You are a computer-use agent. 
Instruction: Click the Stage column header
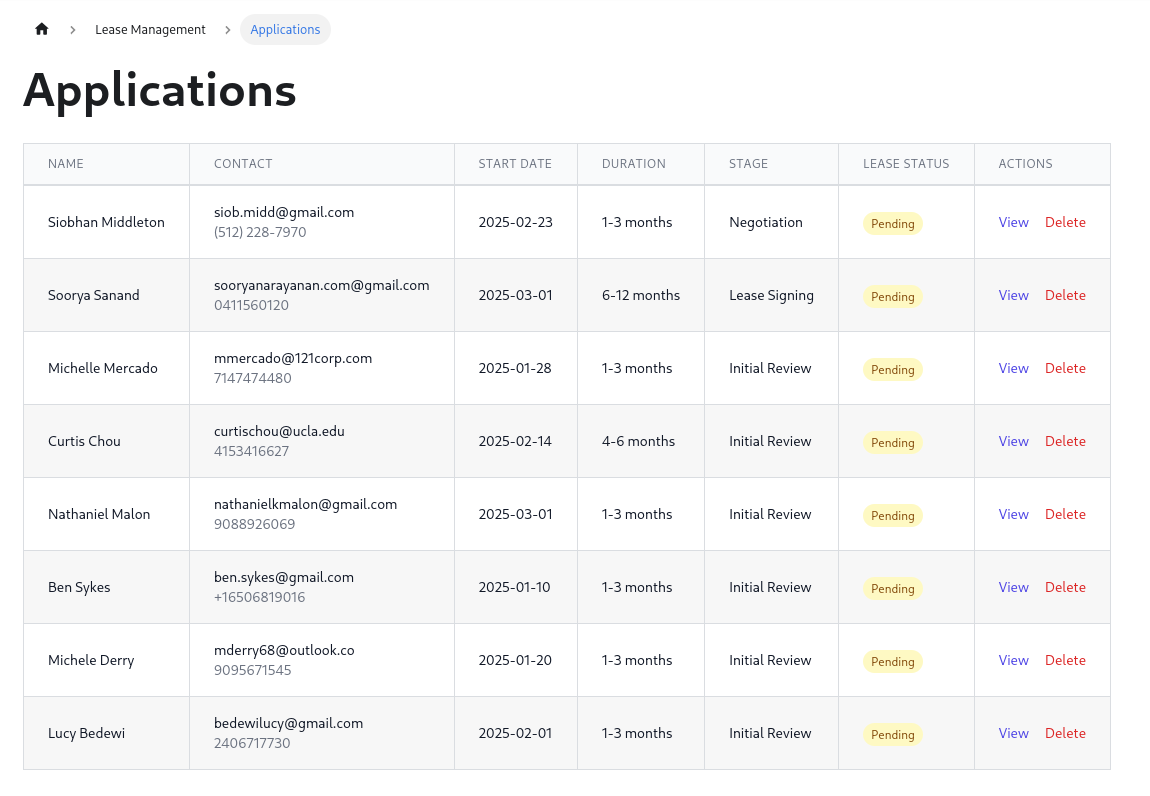(x=748, y=164)
